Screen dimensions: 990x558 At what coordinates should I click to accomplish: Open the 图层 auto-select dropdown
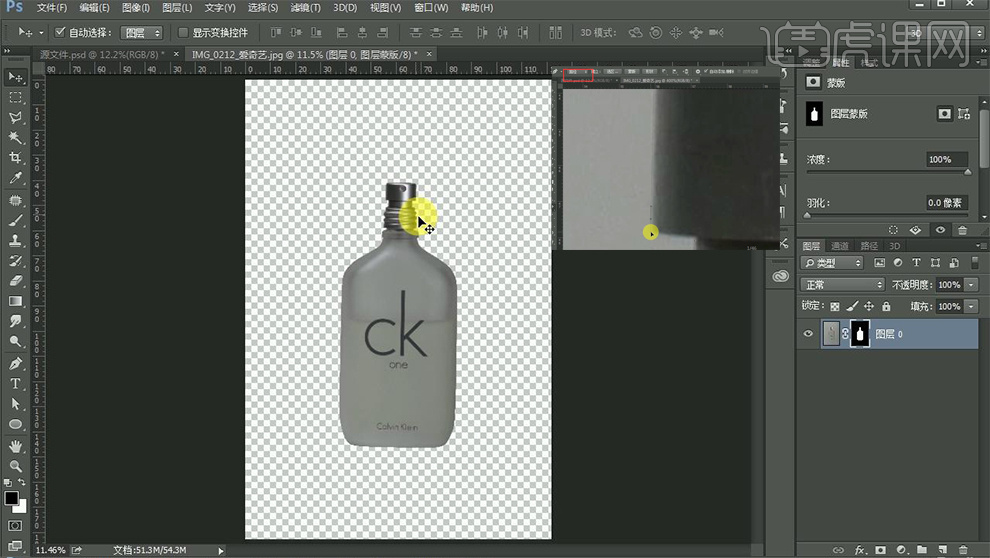coord(141,32)
